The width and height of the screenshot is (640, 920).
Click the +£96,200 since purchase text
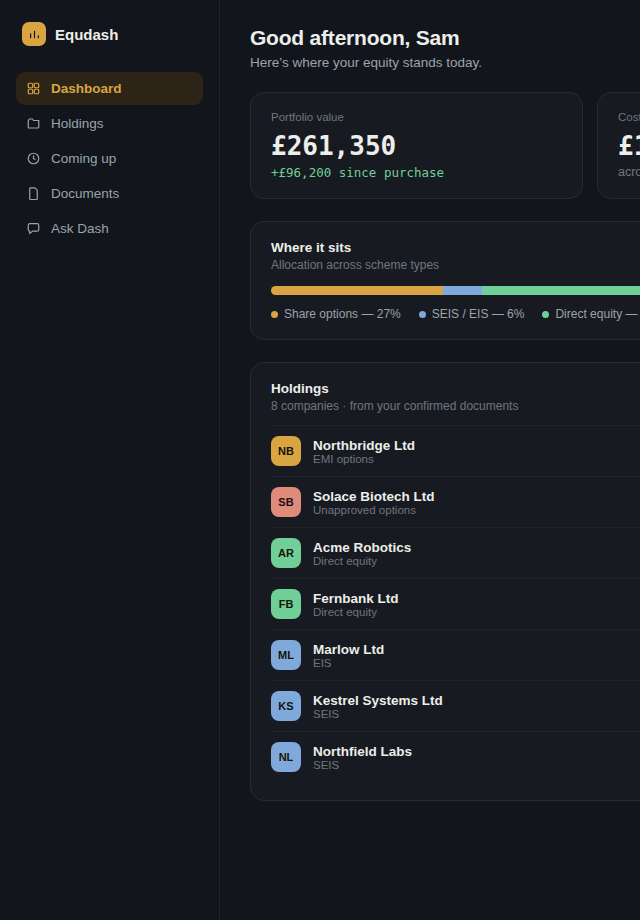point(357,172)
